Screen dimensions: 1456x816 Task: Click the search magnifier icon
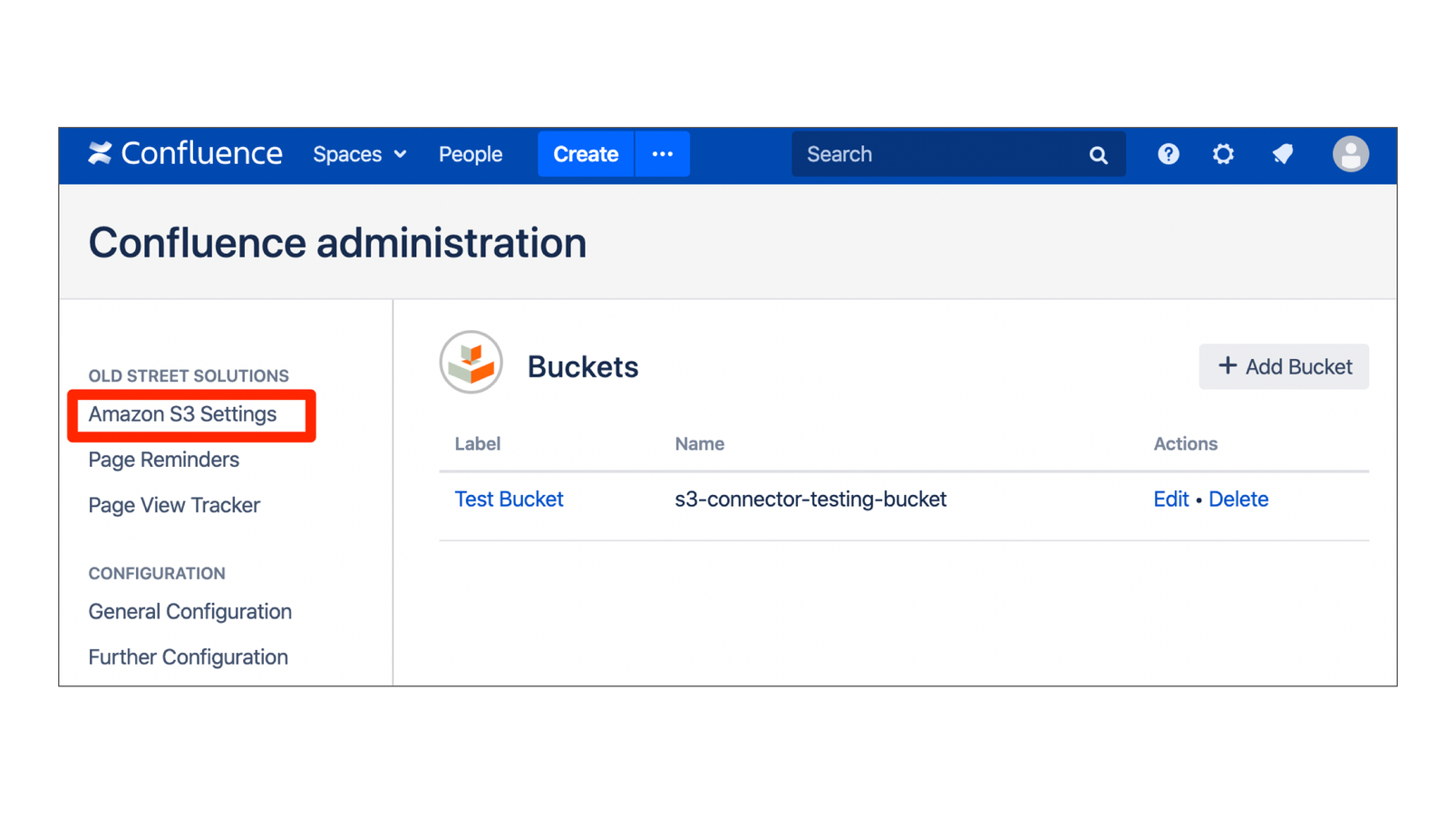(1098, 155)
